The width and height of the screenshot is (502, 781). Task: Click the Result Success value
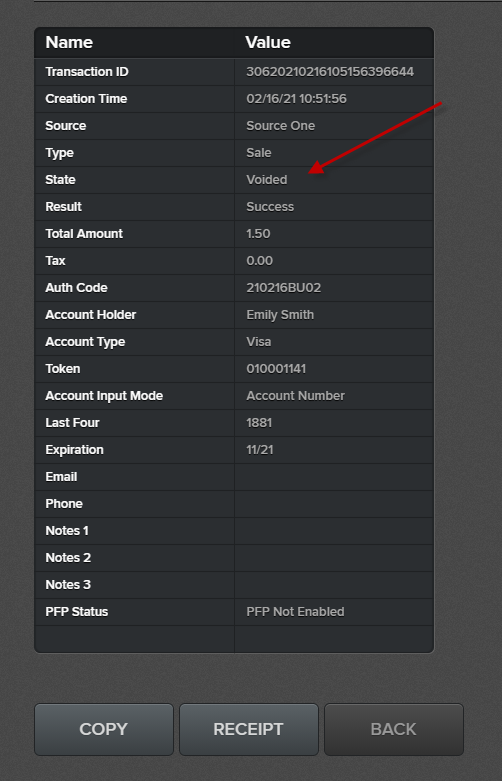[270, 207]
